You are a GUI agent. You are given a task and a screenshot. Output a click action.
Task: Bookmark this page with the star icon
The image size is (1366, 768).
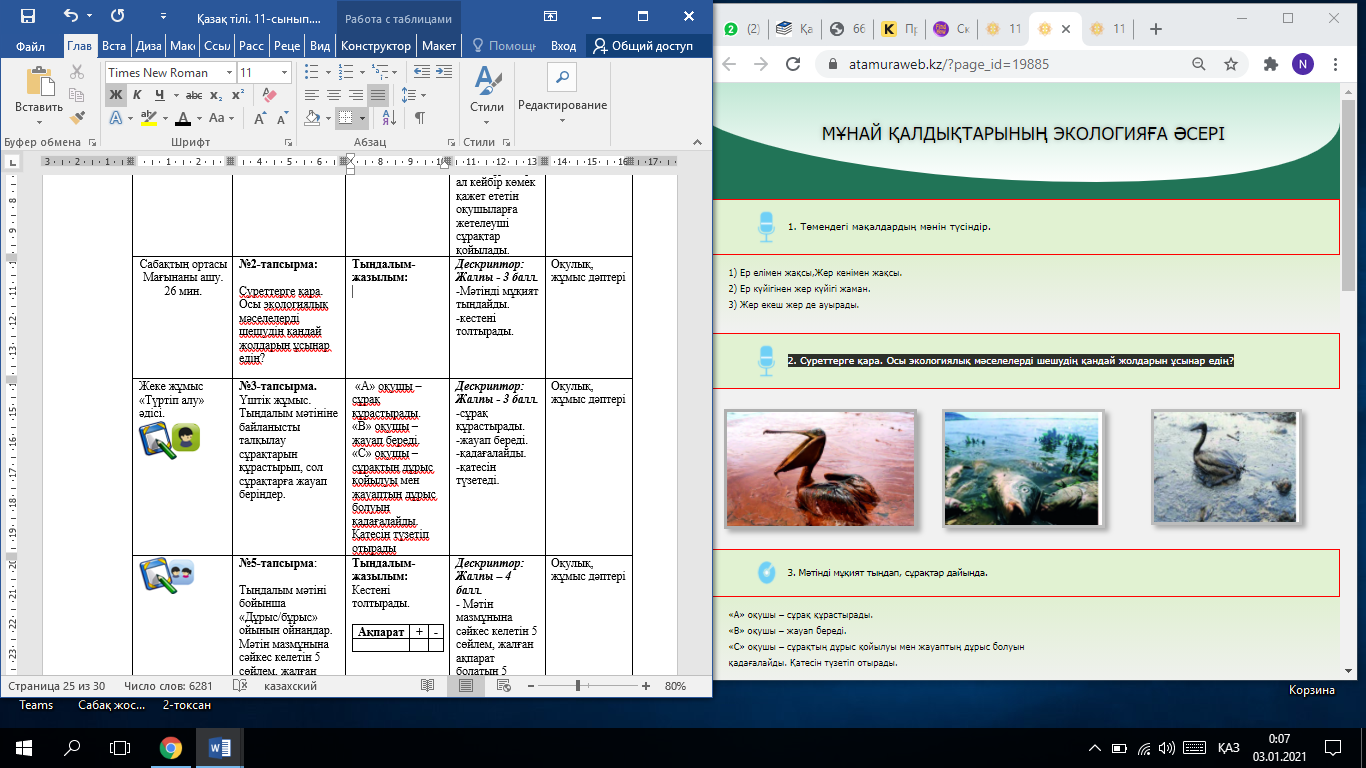(x=1231, y=64)
